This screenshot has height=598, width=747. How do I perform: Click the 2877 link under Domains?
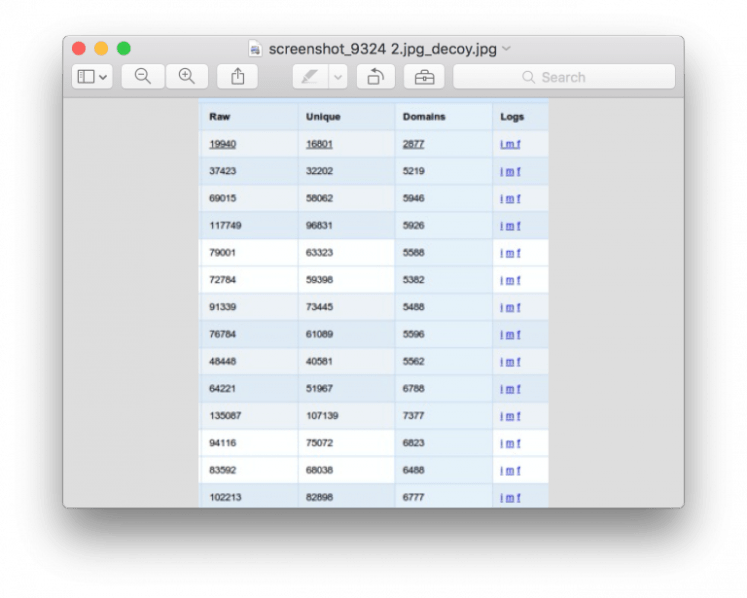pos(413,144)
